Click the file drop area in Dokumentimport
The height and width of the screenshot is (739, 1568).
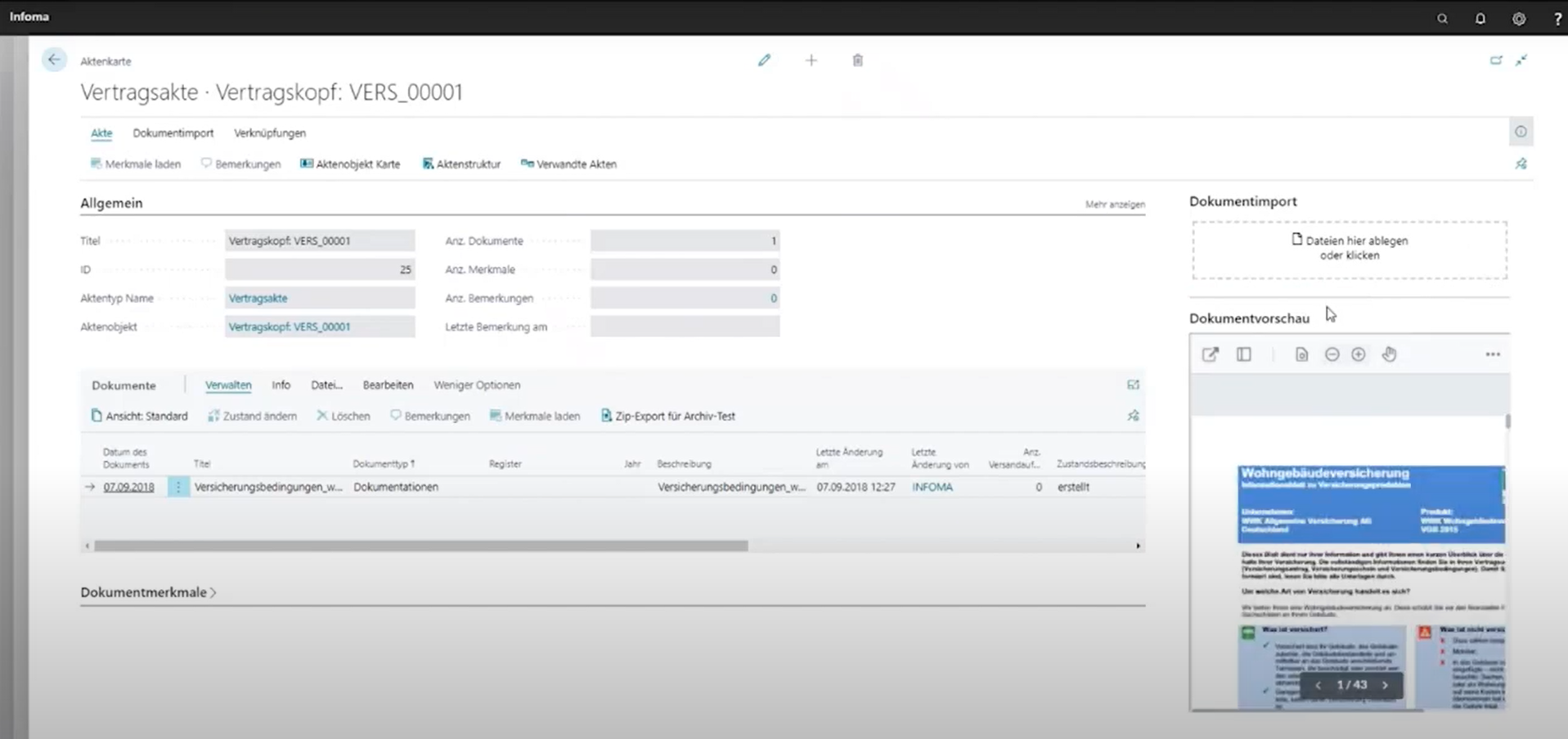coord(1349,249)
